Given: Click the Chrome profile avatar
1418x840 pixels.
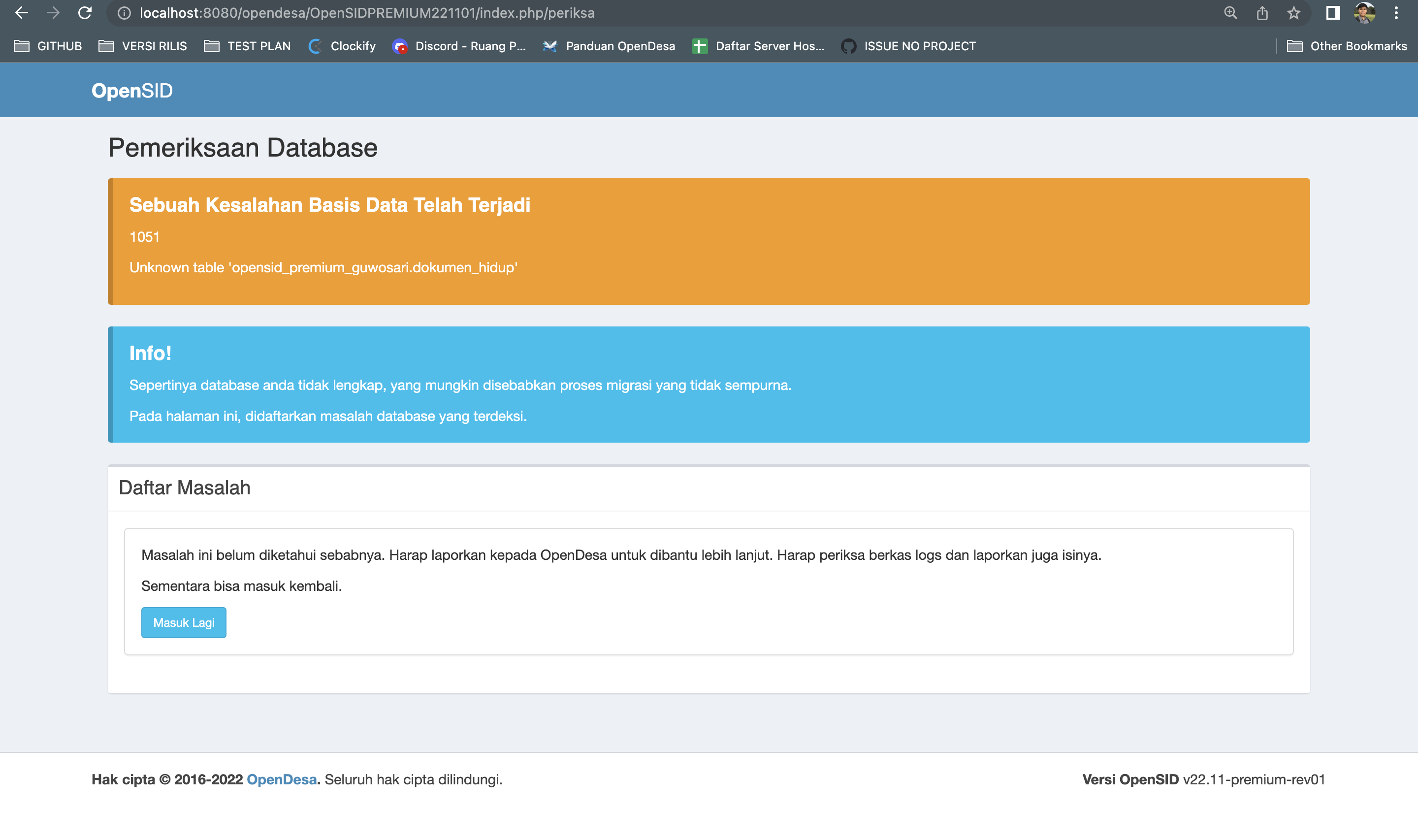Looking at the screenshot, I should (1364, 12).
